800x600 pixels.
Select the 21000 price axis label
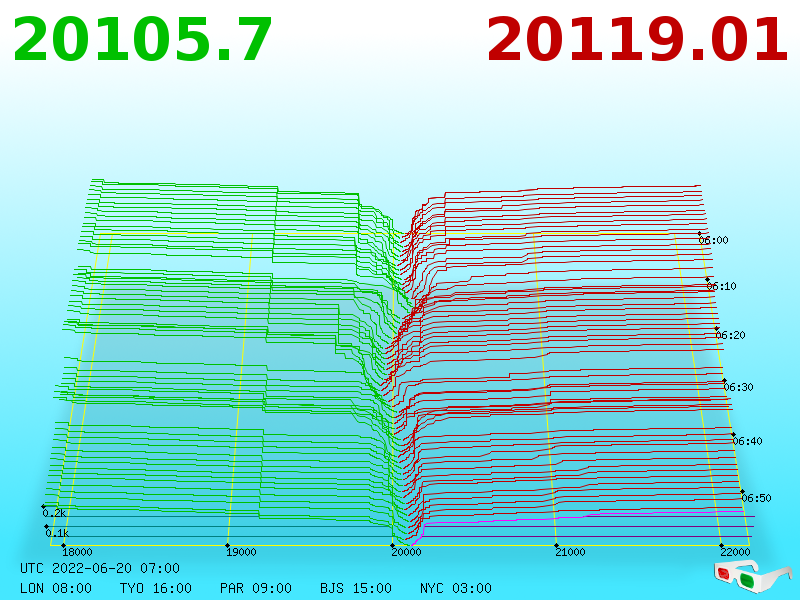570,552
